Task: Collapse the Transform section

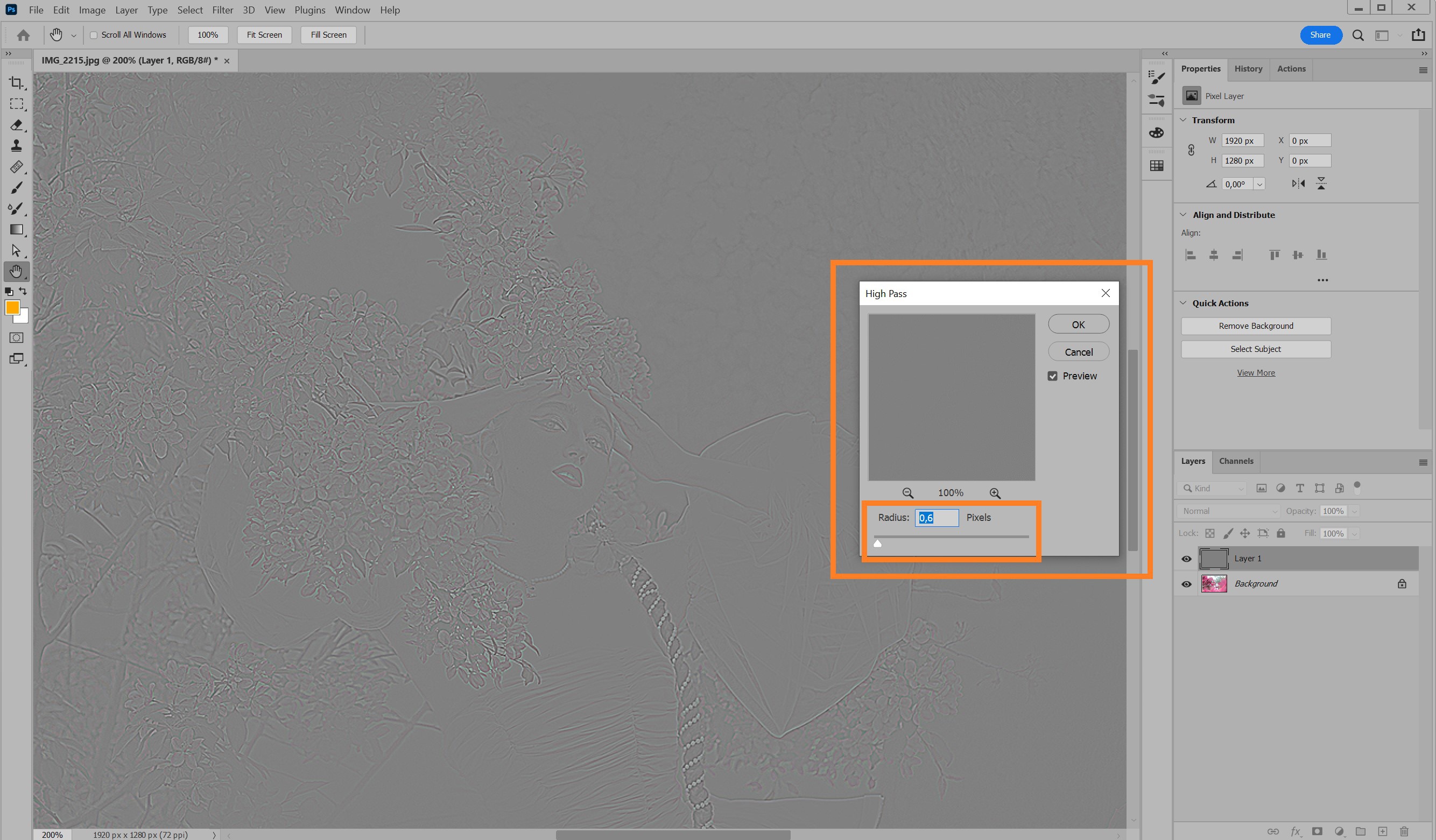Action: 1183,120
